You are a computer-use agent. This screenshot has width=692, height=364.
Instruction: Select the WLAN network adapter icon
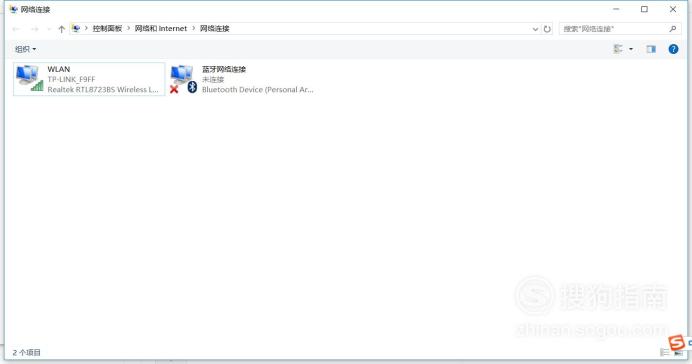tap(30, 79)
